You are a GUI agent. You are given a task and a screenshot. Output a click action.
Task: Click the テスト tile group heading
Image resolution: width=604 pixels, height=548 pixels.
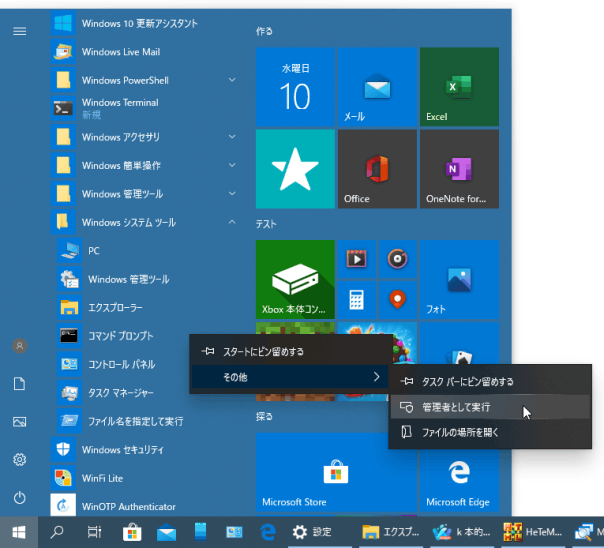point(266,224)
